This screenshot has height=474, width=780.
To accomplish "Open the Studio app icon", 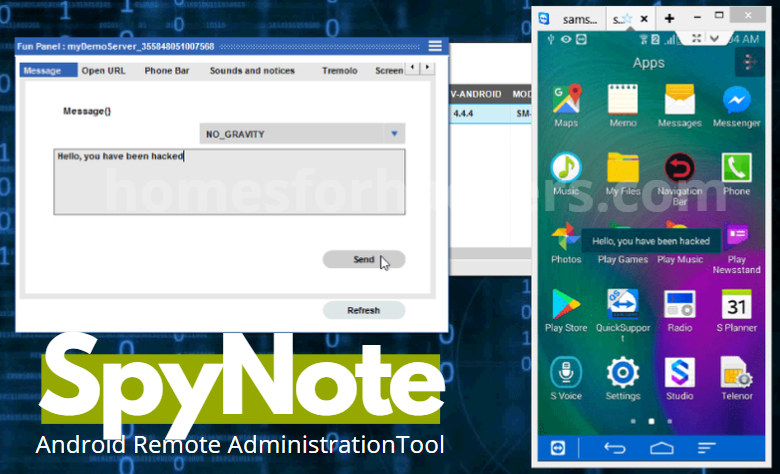I will (x=680, y=372).
